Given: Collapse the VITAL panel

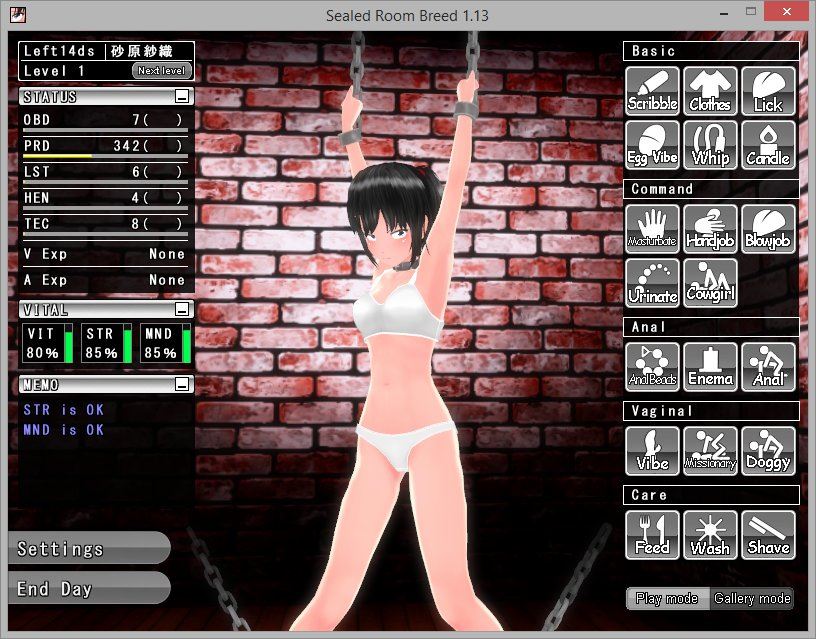Looking at the screenshot, I should [184, 310].
